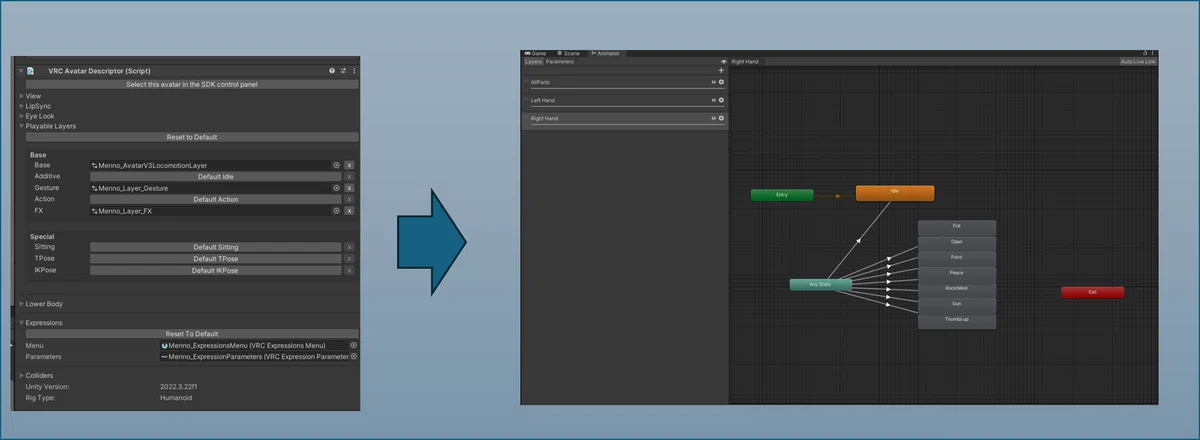Clear the Additive layer with X
The height and width of the screenshot is (440, 1200).
pos(349,176)
